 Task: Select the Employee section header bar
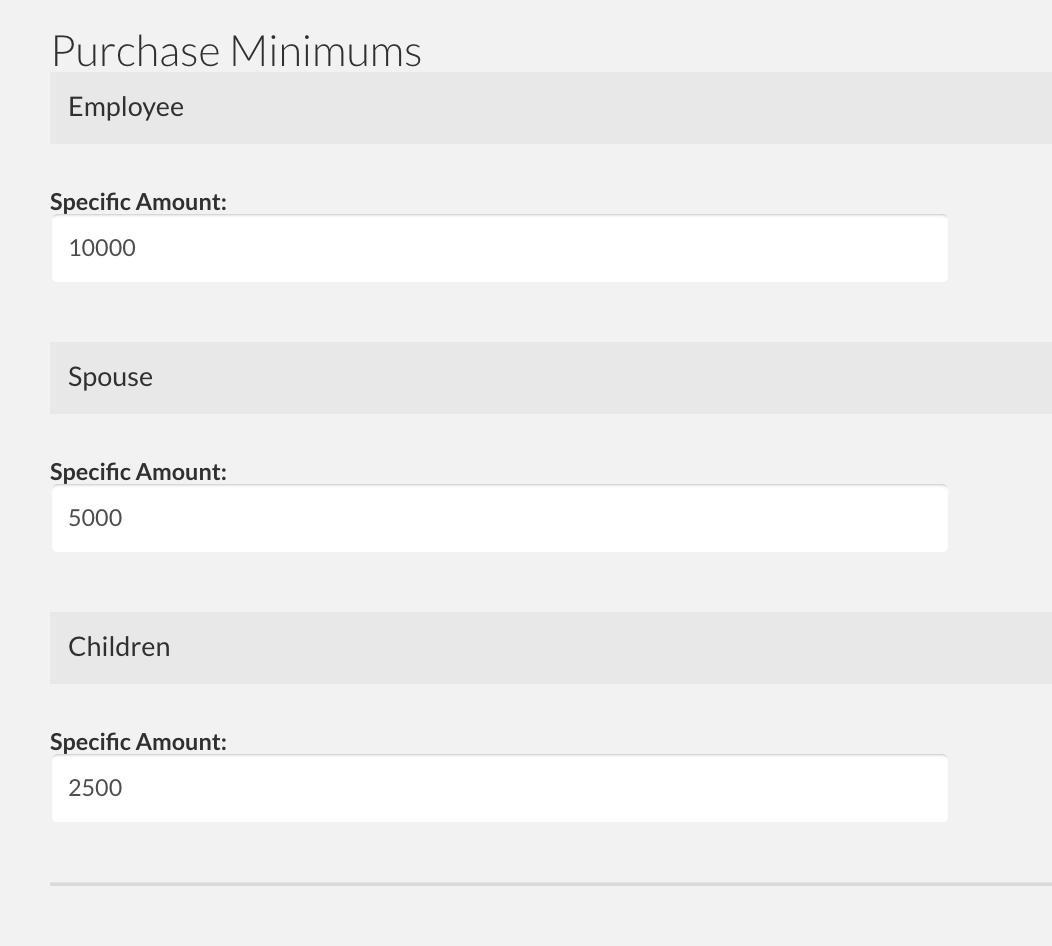[x=551, y=108]
